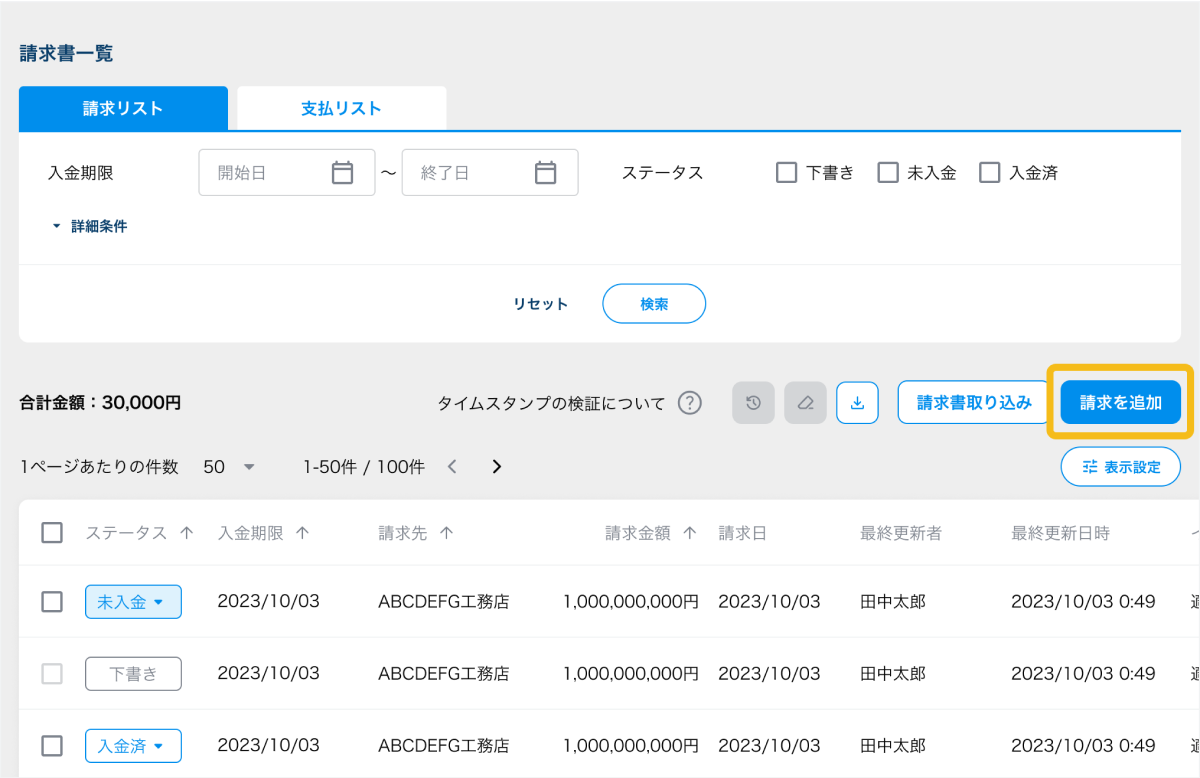Open the end date calendar picker
This screenshot has width=1200, height=778.
[545, 173]
